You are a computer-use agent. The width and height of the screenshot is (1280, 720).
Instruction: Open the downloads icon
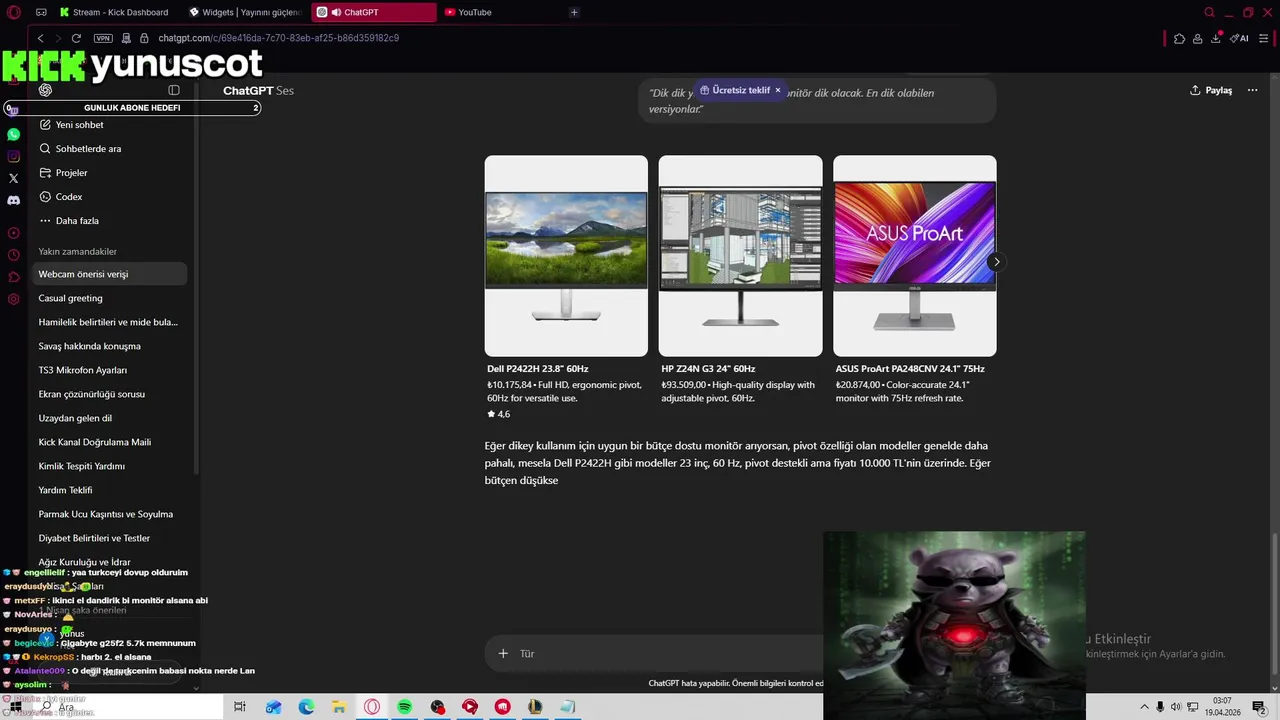pos(1217,38)
